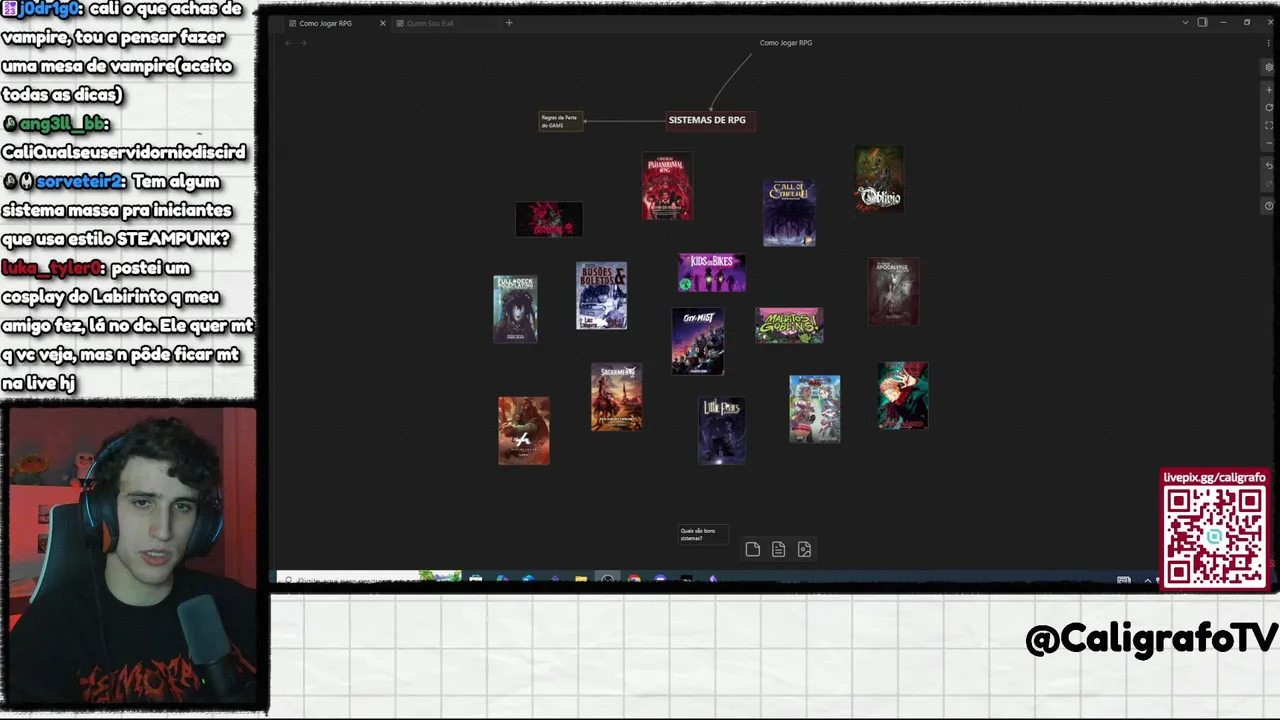
Task: Select orange warrior cover image at lower left
Action: (x=524, y=431)
